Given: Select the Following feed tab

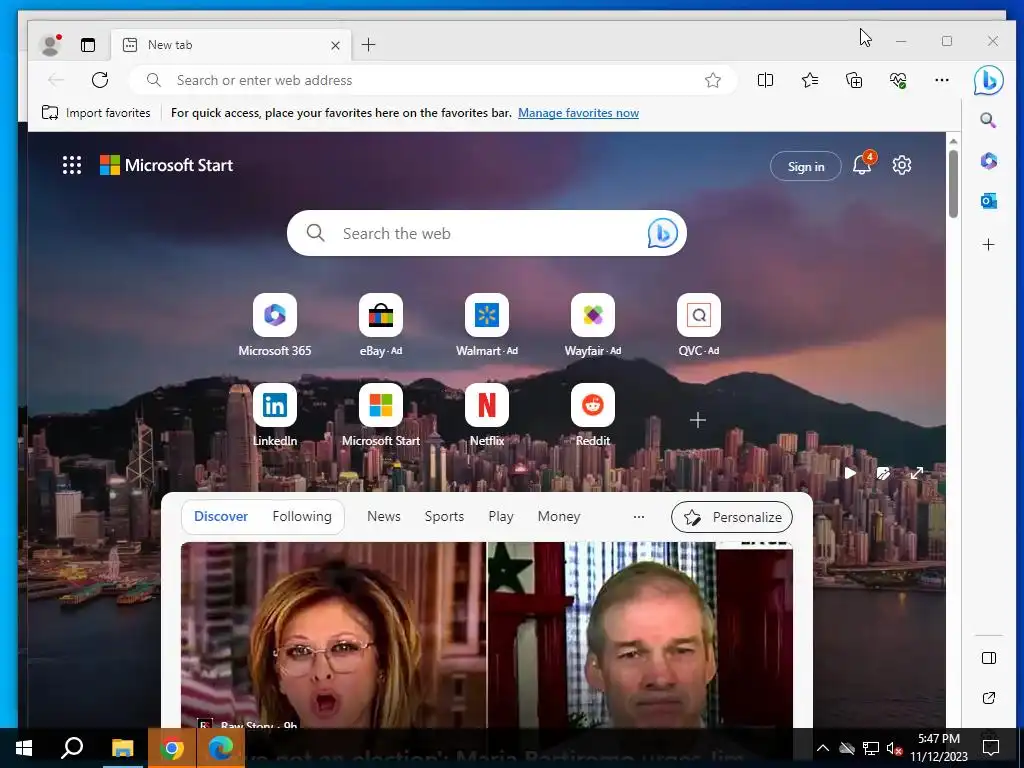Looking at the screenshot, I should (x=302, y=517).
